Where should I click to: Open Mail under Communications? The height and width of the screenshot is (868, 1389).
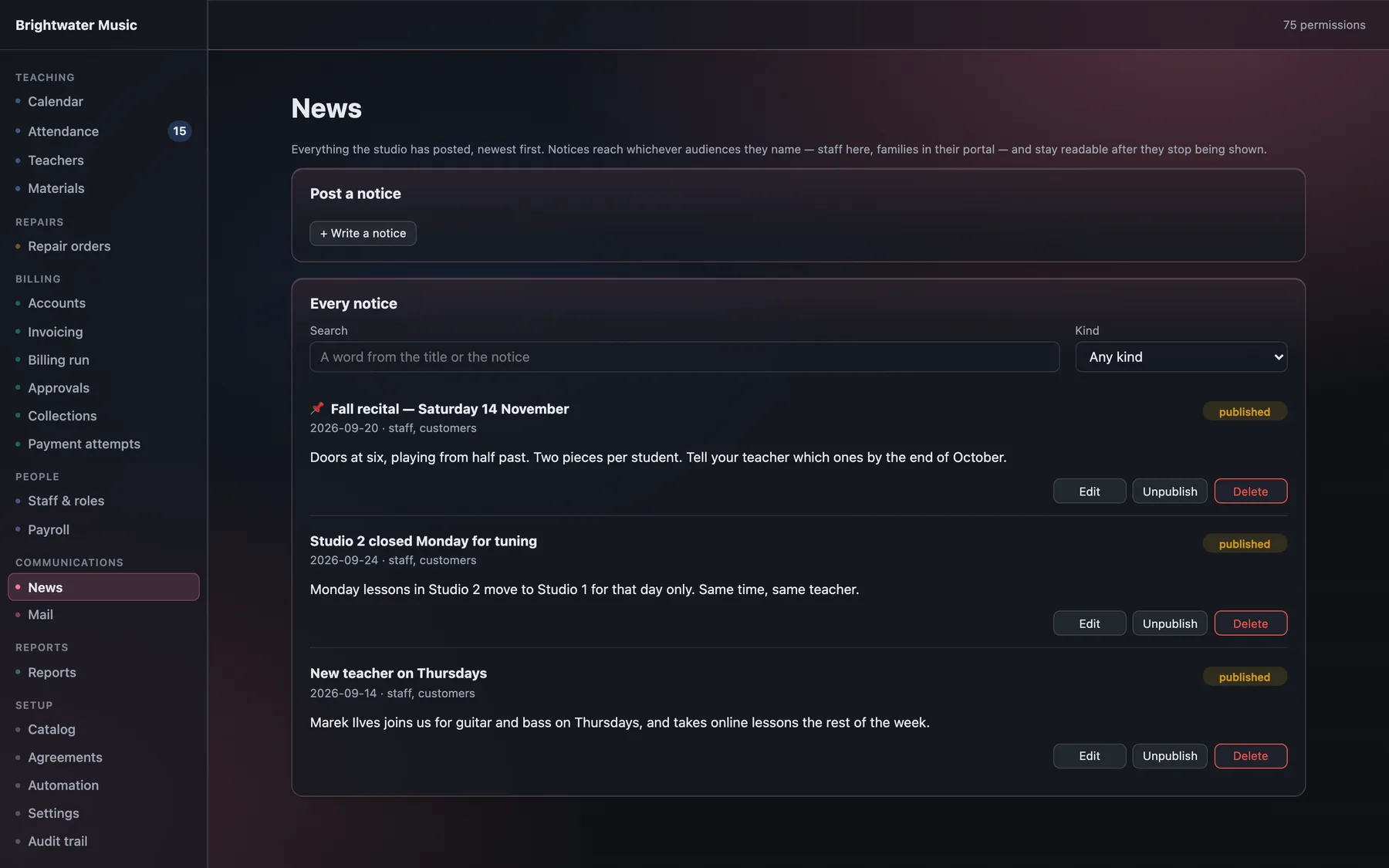(103, 614)
